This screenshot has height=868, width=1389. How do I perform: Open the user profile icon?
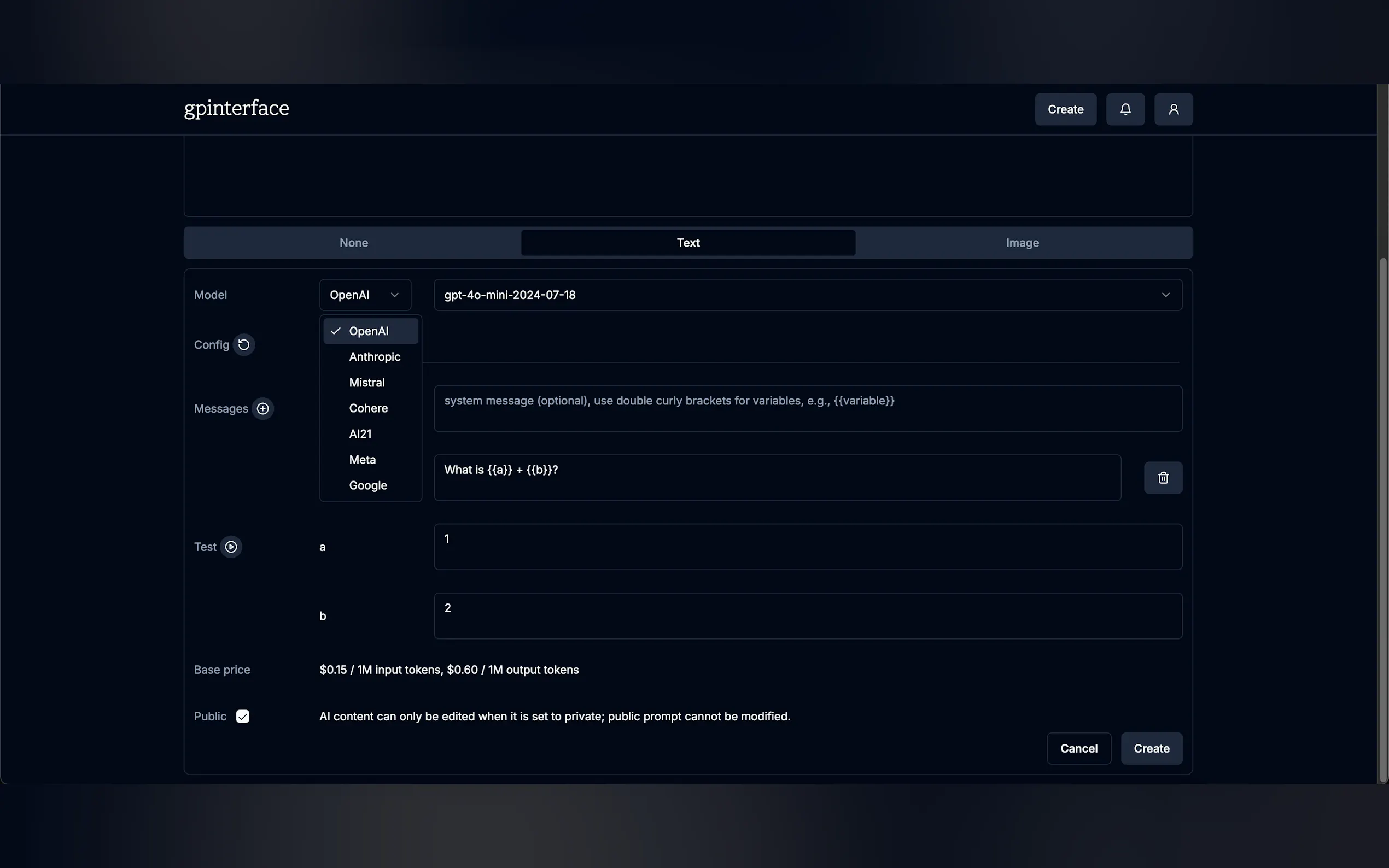[1173, 109]
